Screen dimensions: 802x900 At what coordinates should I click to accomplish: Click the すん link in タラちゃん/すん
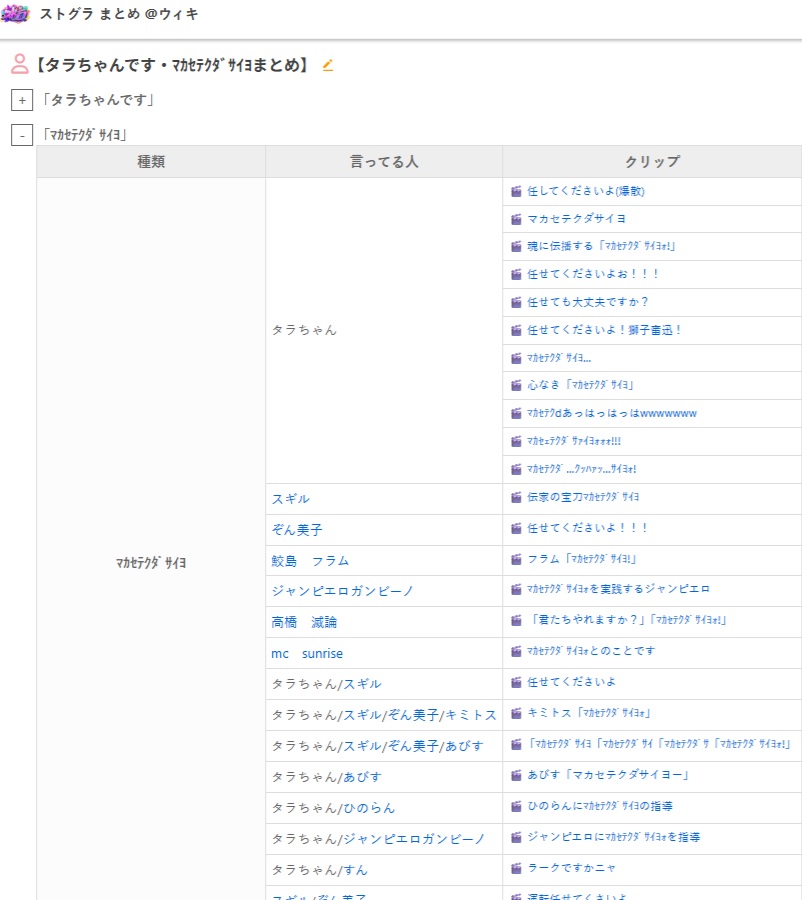coord(355,870)
